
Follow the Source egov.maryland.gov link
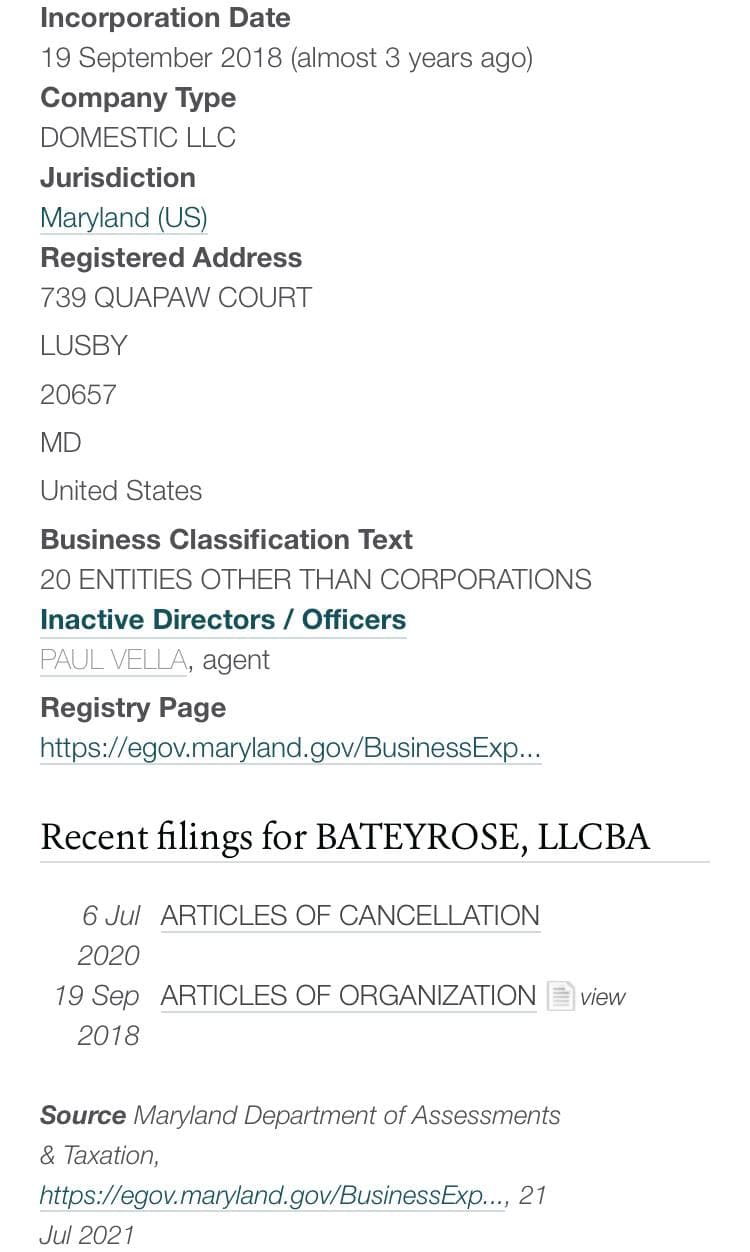click(x=272, y=1195)
